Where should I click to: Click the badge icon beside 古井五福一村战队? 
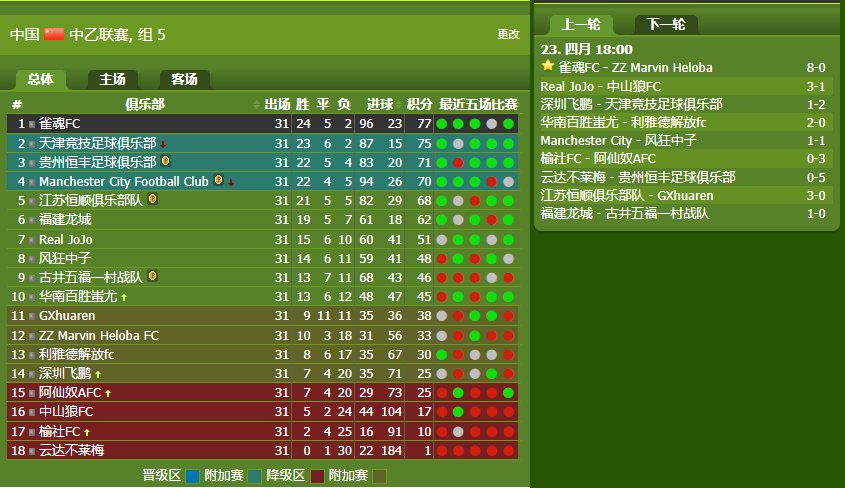[x=153, y=276]
